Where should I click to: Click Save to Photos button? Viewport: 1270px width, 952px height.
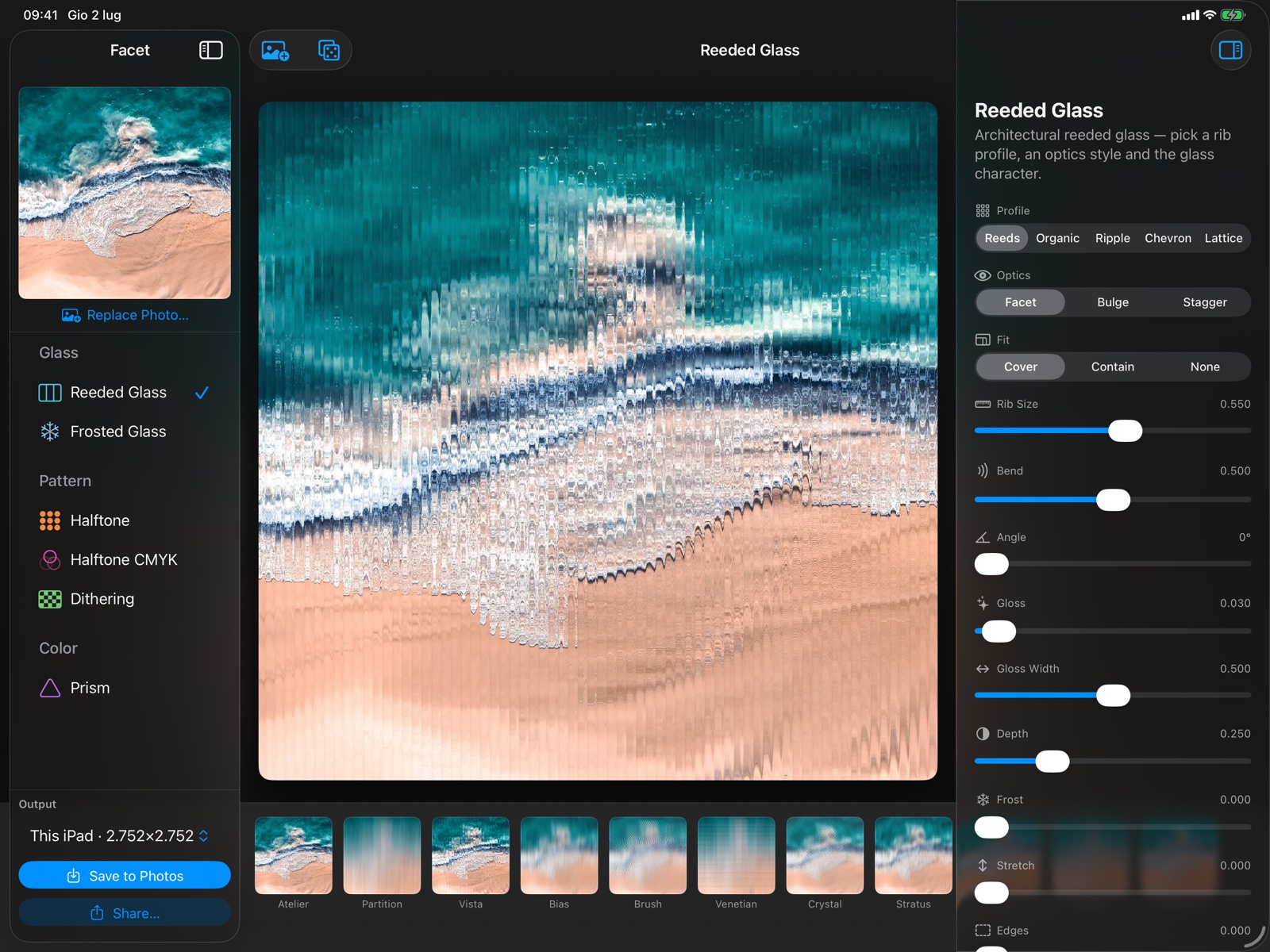coord(125,875)
